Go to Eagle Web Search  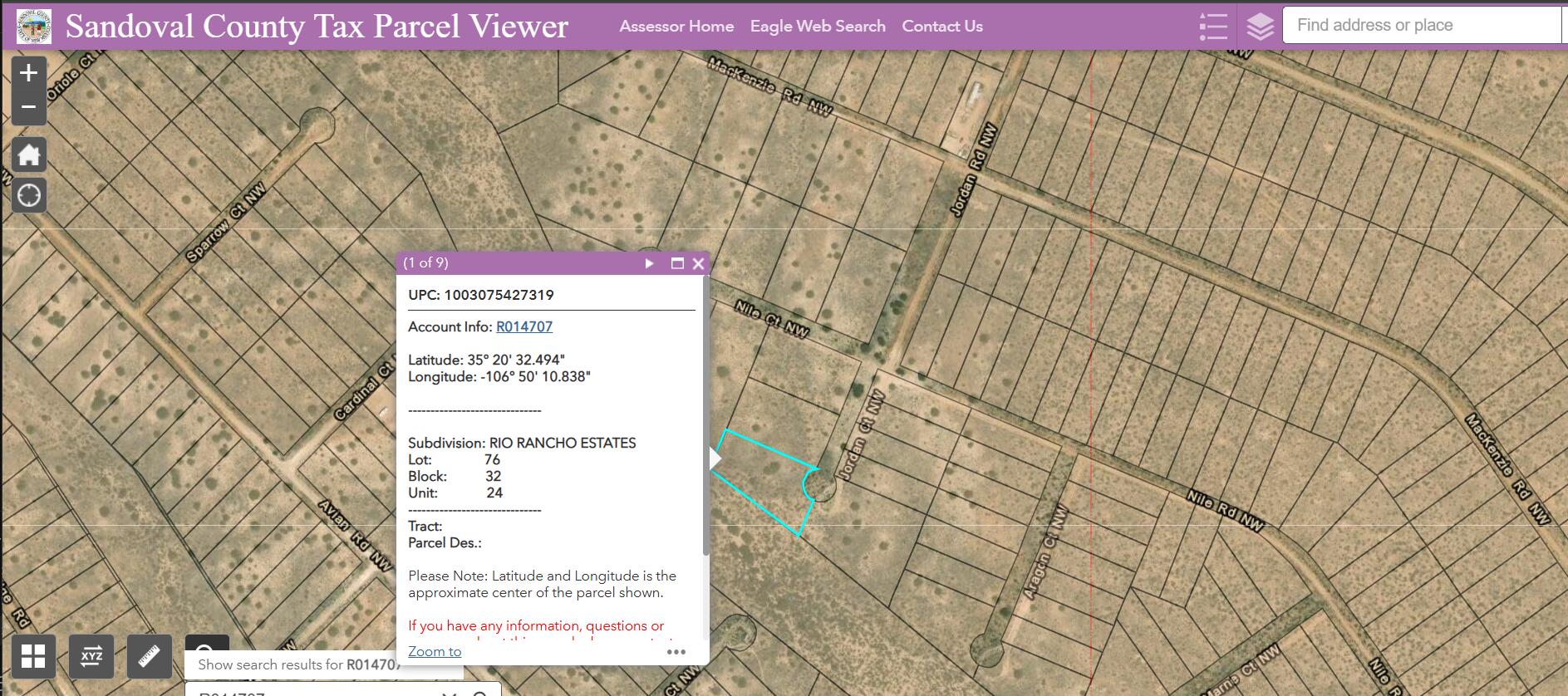(x=818, y=26)
